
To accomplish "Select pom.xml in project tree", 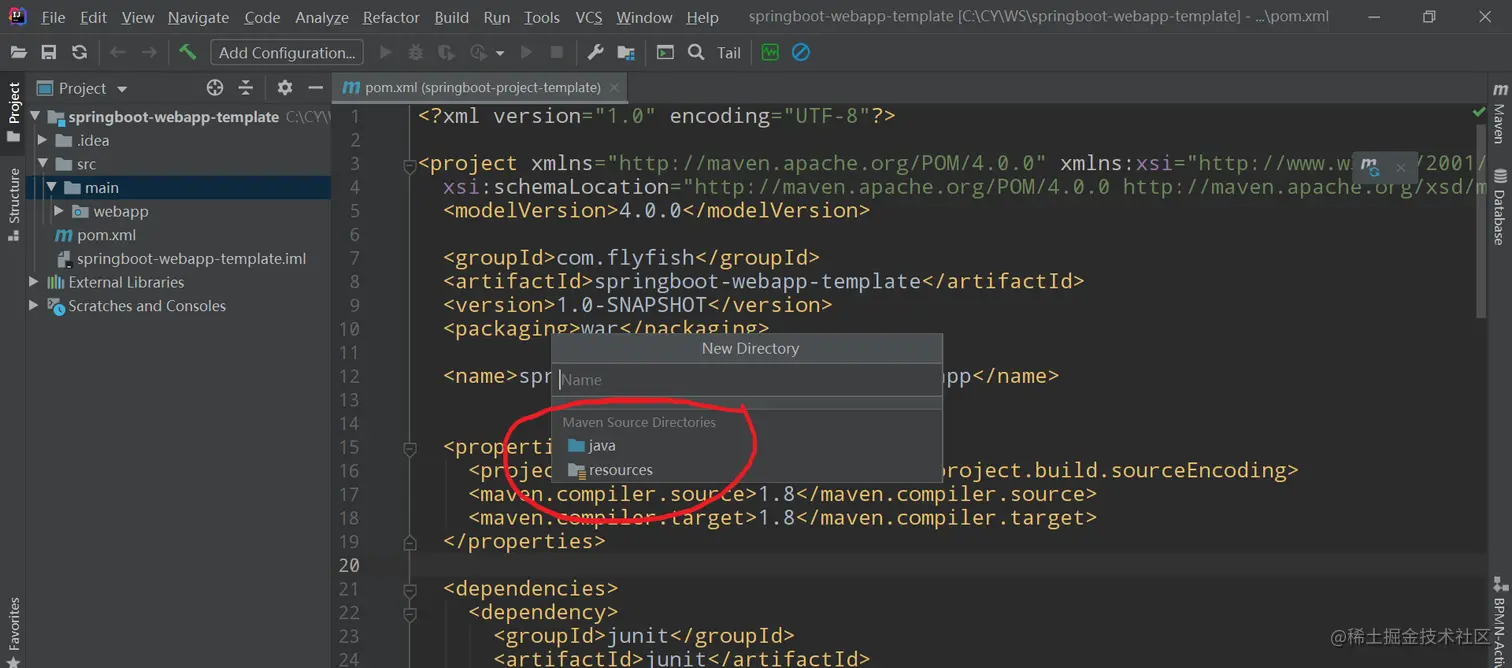I will (x=106, y=235).
